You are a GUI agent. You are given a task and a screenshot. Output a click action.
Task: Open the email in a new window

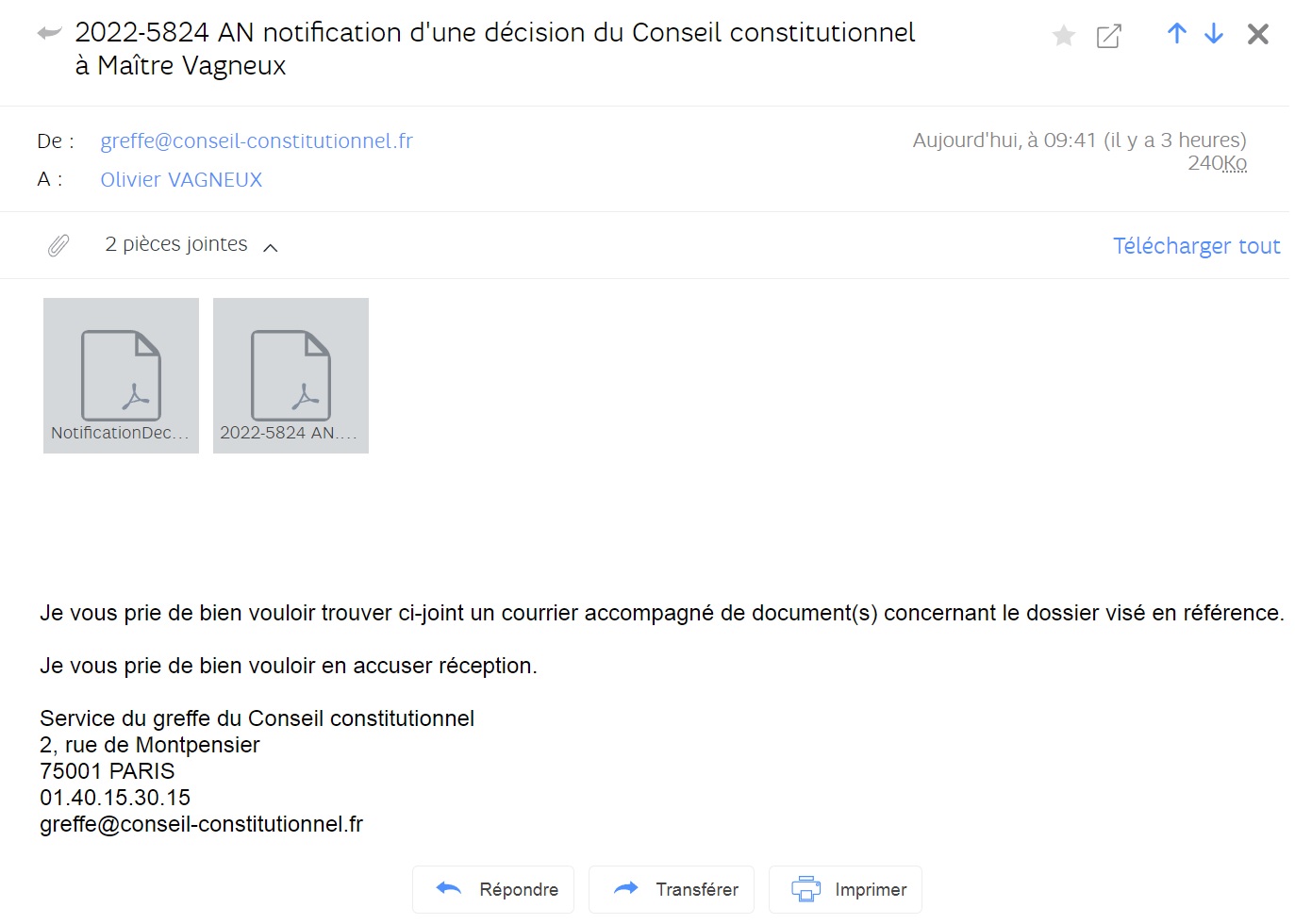(1109, 36)
